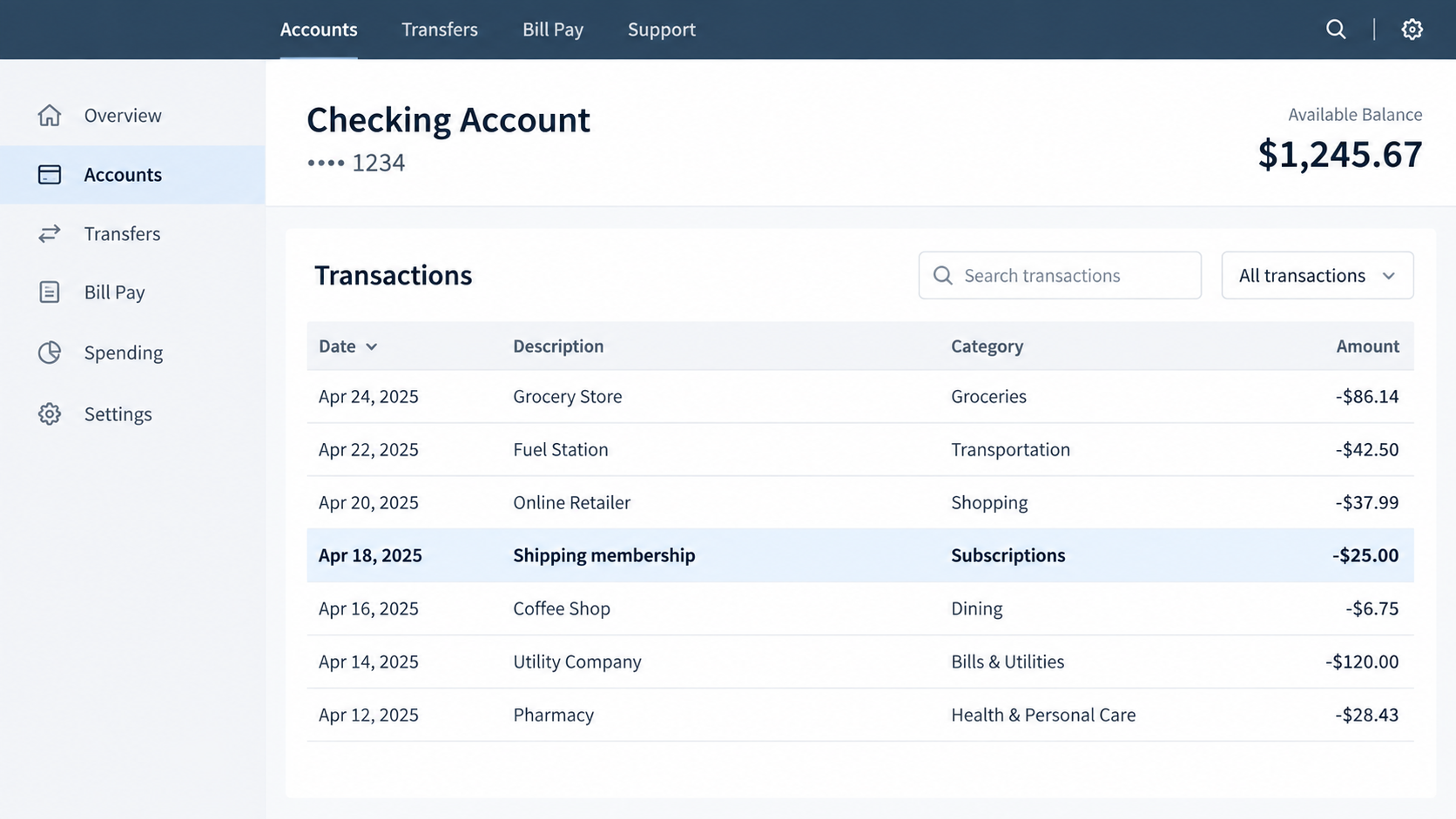Open settings gear icon in top bar
This screenshot has height=819, width=1456.
[x=1412, y=30]
